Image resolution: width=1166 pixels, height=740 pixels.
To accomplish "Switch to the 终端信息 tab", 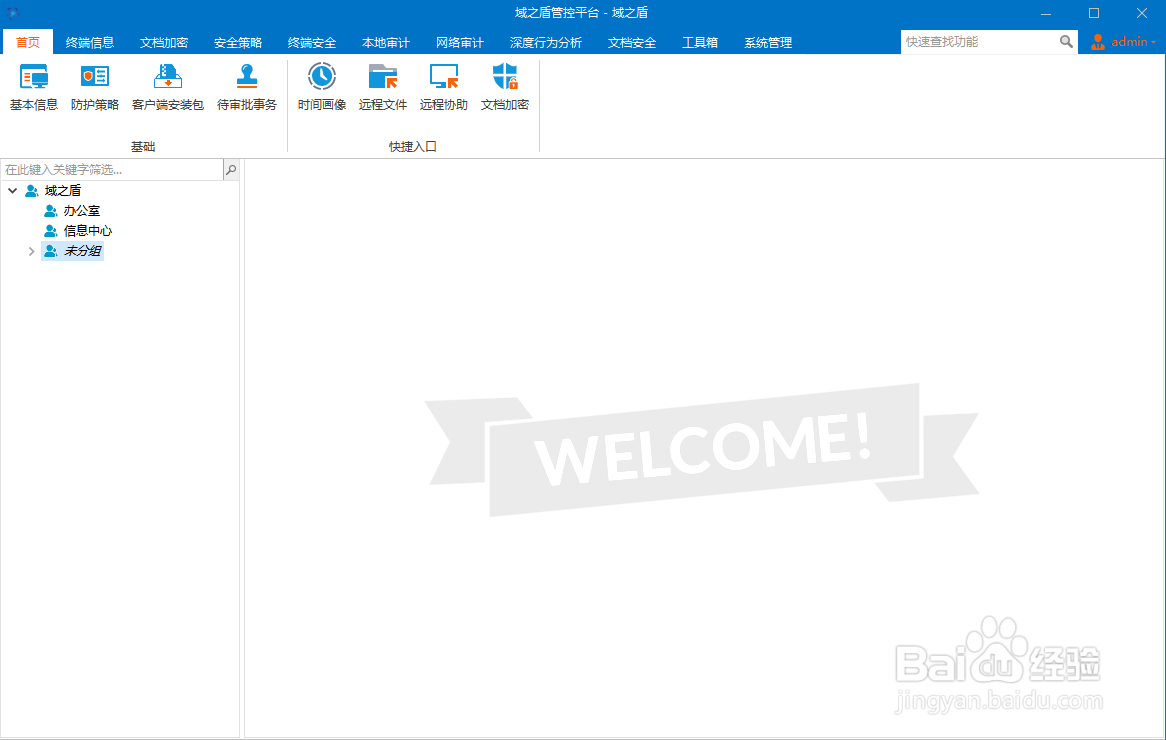I will point(89,42).
